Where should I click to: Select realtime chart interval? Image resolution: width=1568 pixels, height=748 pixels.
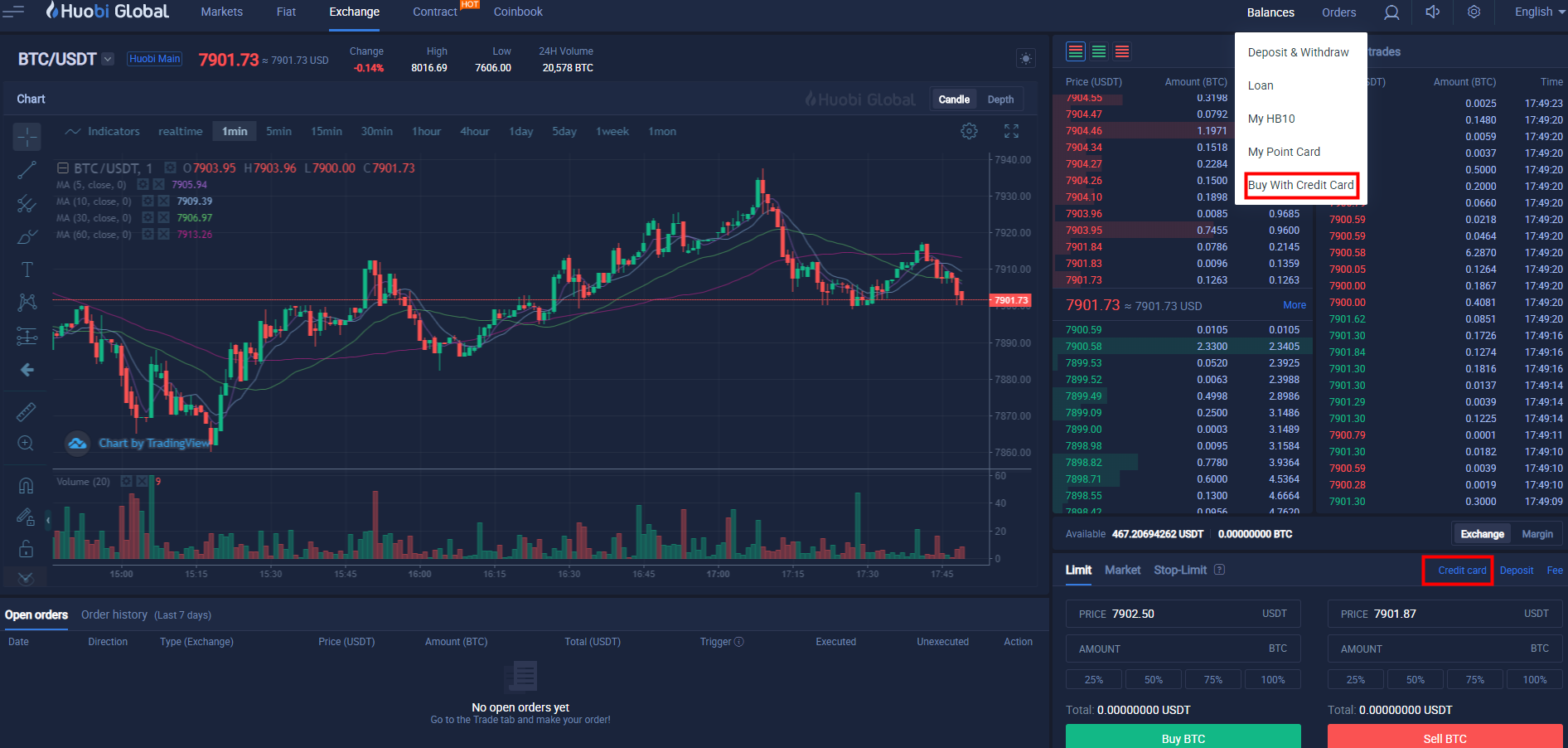pyautogui.click(x=181, y=131)
